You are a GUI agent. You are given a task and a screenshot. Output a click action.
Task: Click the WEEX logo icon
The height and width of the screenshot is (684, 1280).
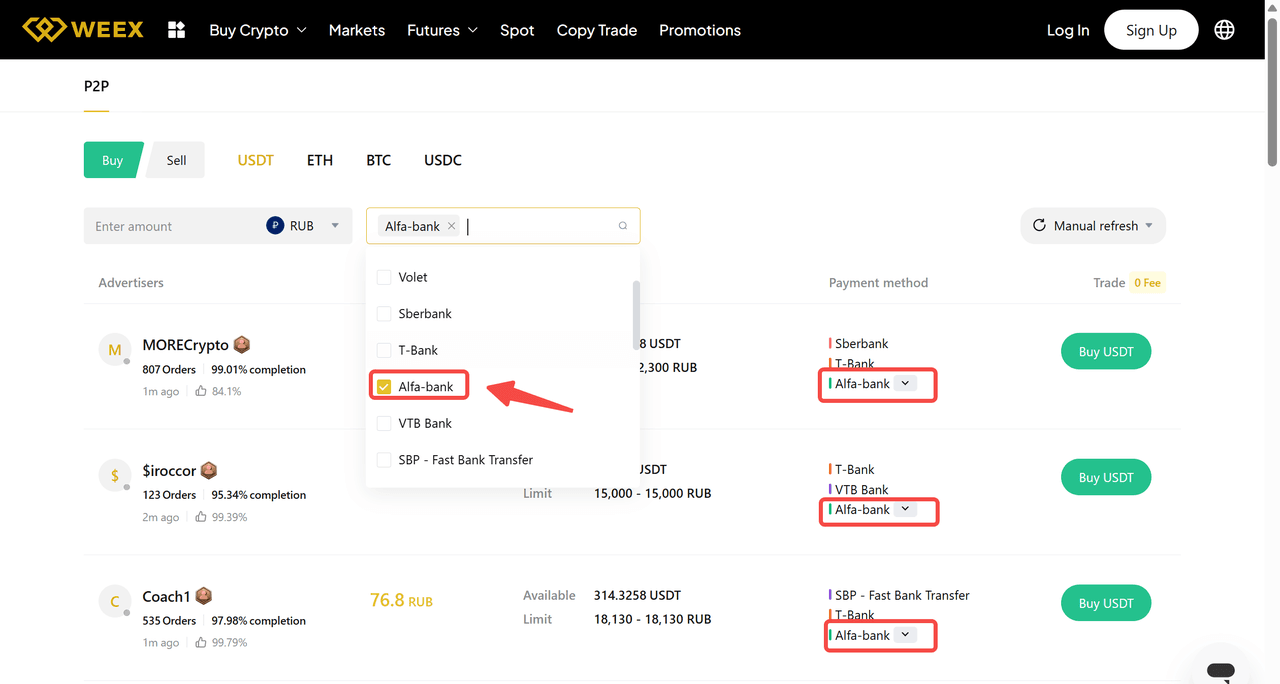pos(44,29)
